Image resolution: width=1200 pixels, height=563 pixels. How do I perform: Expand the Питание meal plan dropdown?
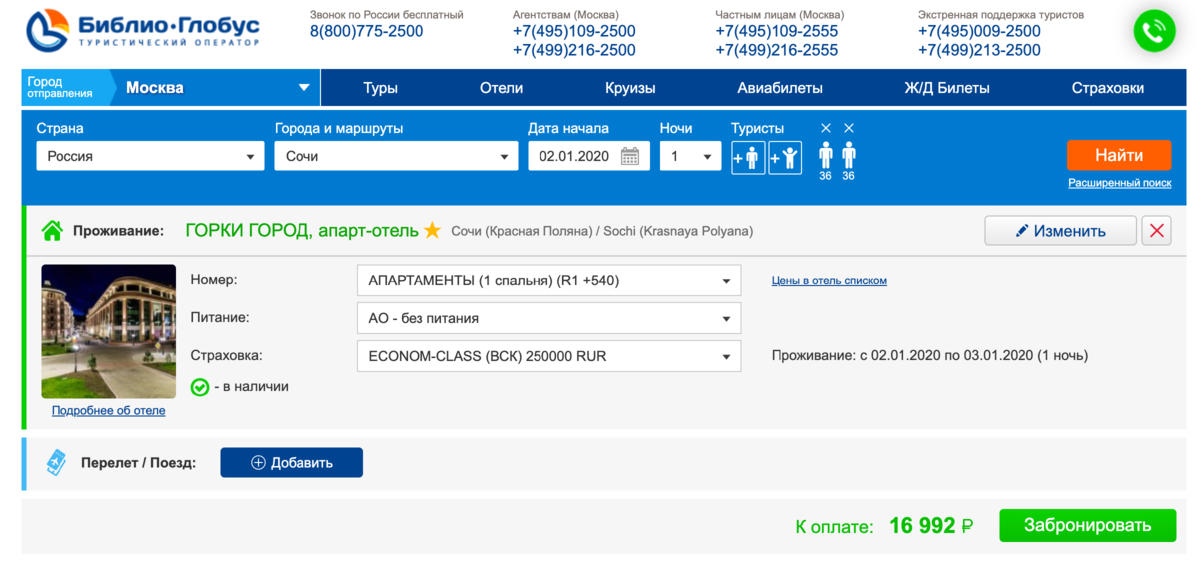pos(549,318)
